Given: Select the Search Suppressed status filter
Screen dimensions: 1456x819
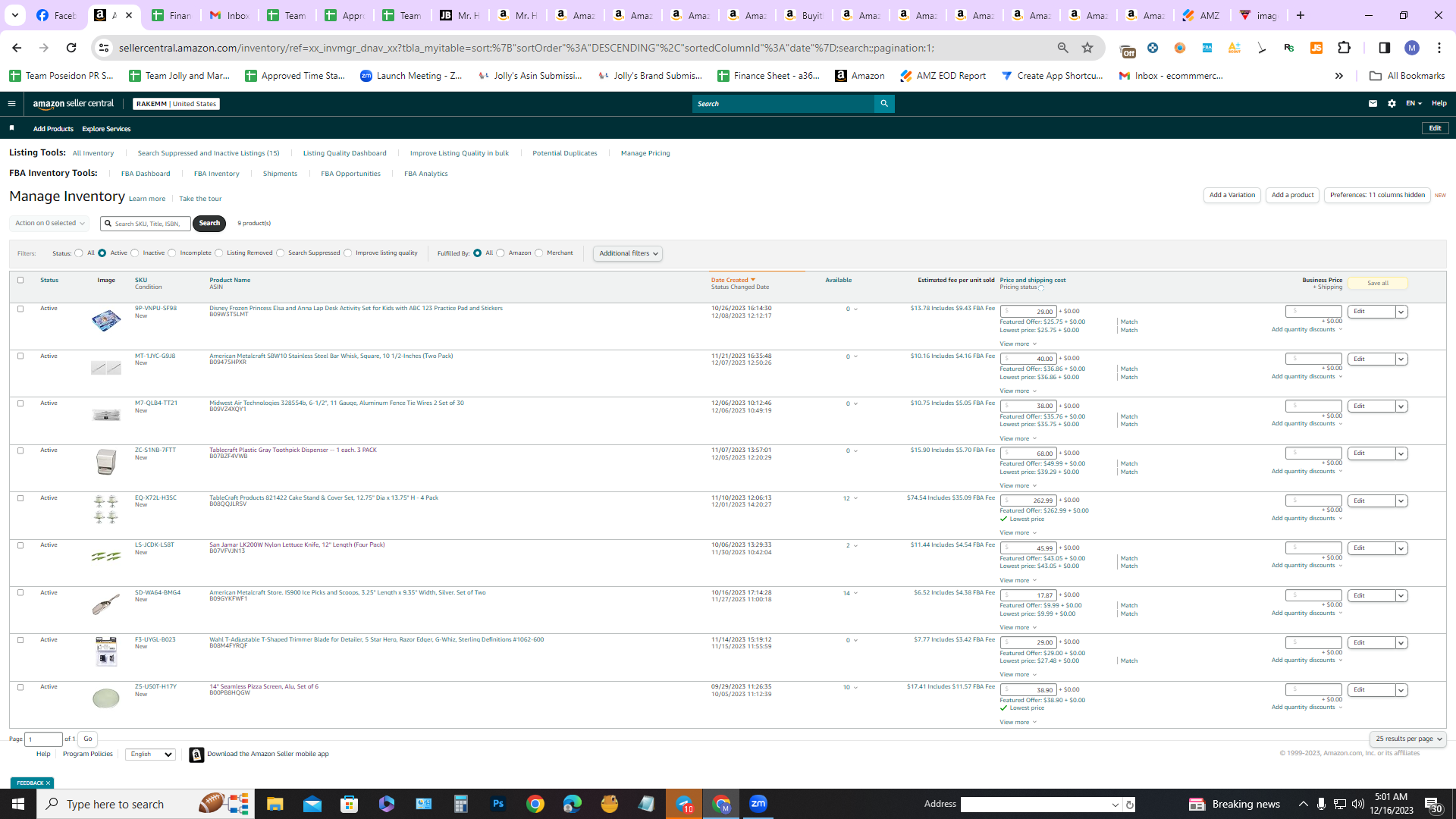Looking at the screenshot, I should click(281, 253).
